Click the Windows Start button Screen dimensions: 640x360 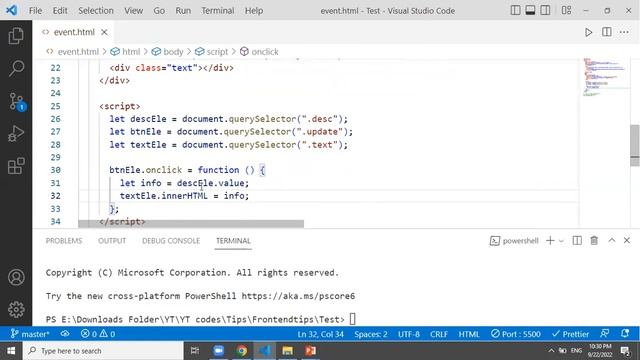tap(11, 351)
